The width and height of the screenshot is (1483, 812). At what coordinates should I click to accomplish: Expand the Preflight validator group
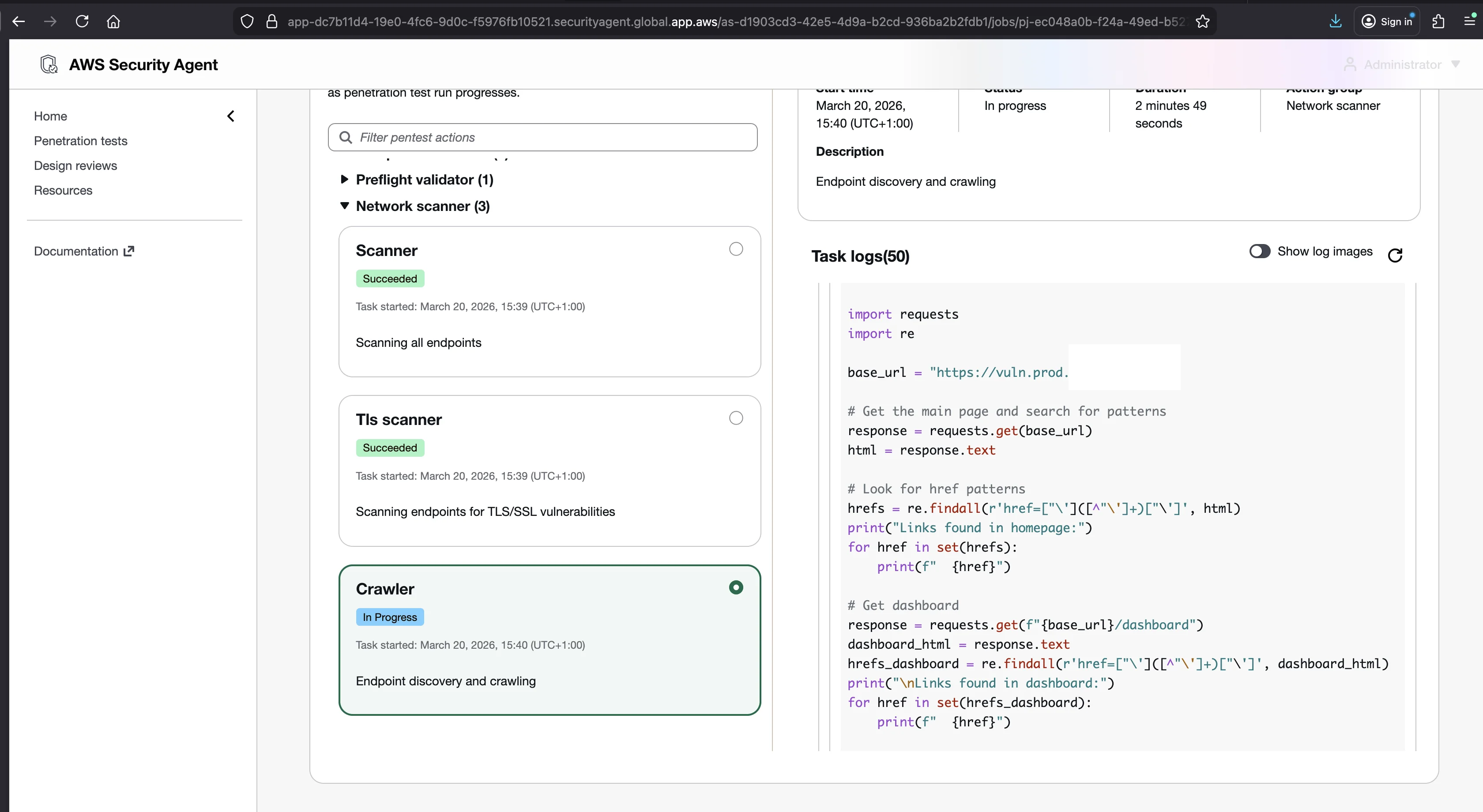[344, 180]
